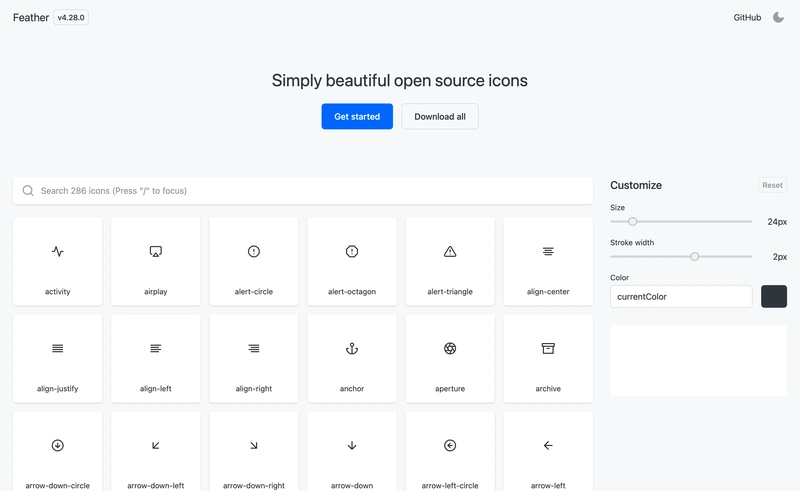Click the Stroke width slider handle
The image size is (800, 491).
(694, 257)
